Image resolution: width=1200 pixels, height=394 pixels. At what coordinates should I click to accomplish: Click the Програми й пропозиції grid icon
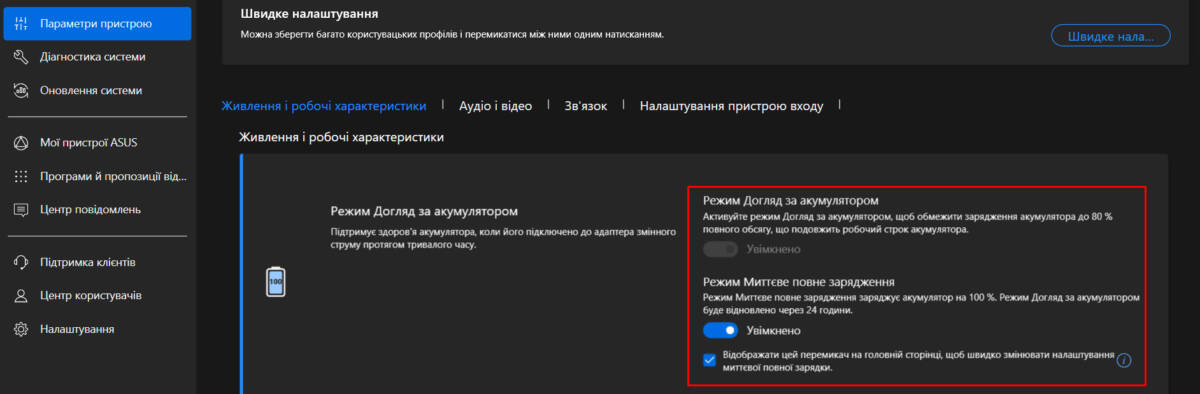[x=20, y=177]
